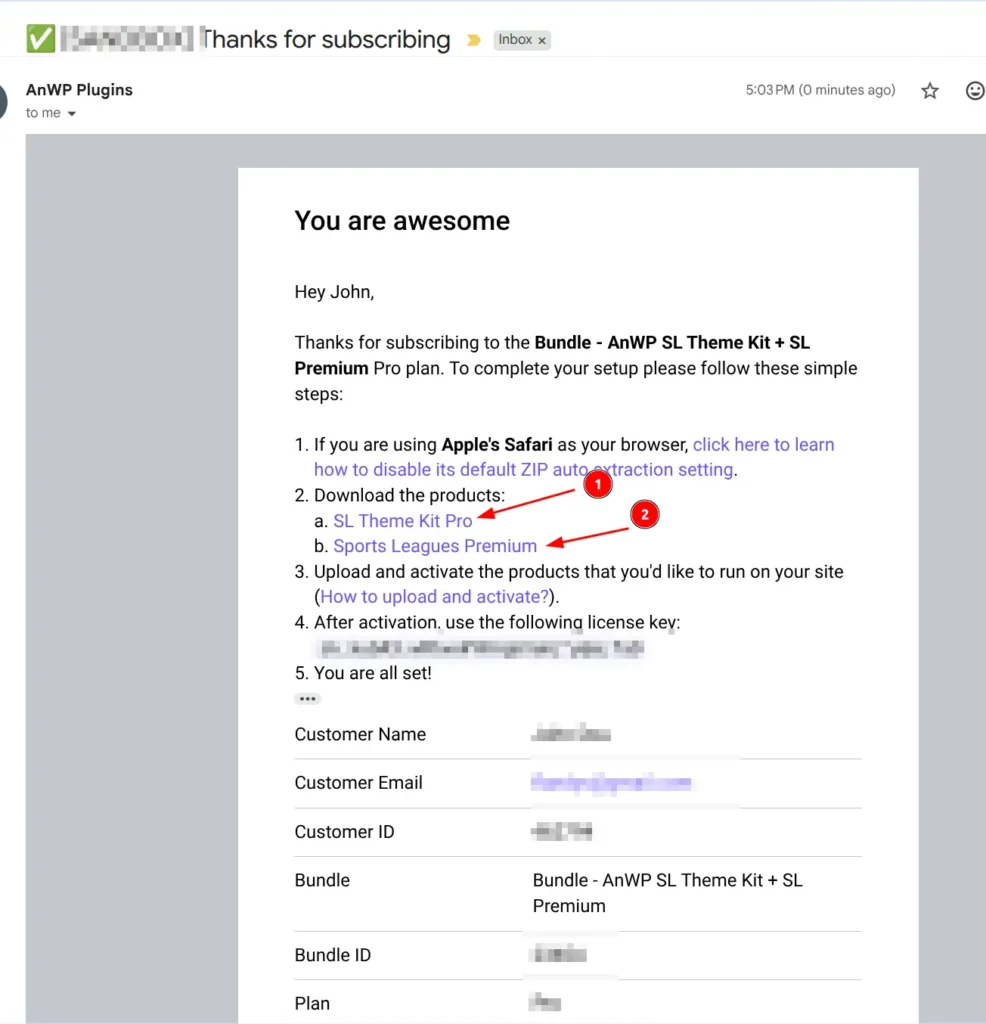Star this email from AnWP Plugins
The width and height of the screenshot is (986, 1024).
click(930, 91)
